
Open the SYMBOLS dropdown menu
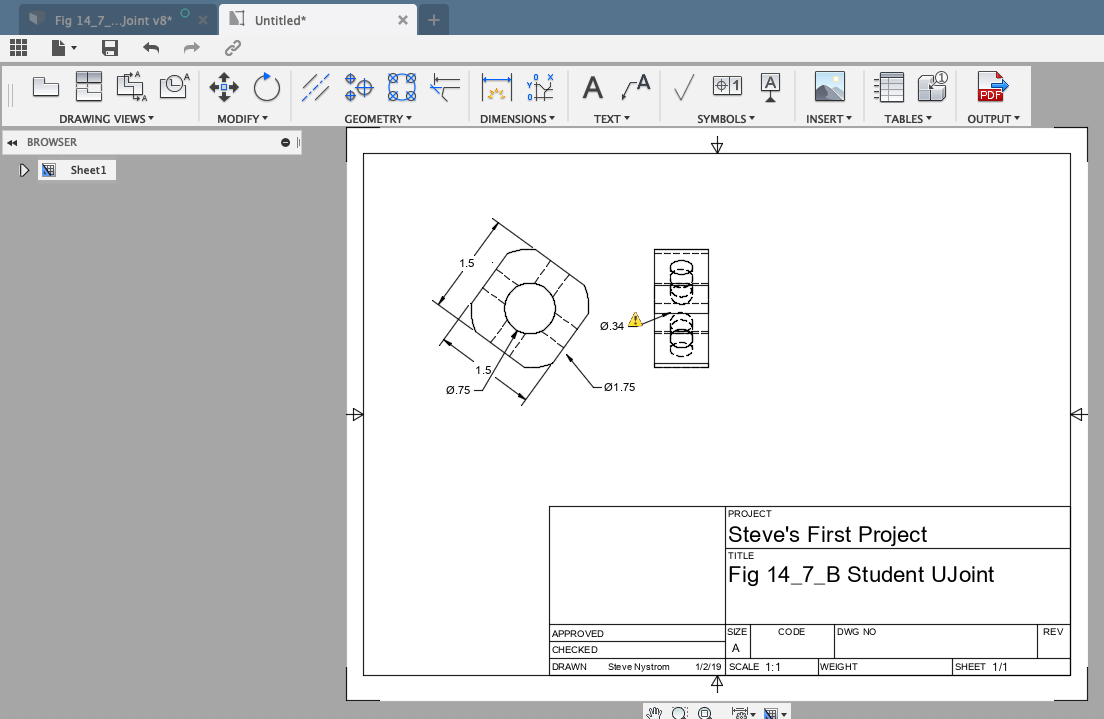(x=725, y=118)
